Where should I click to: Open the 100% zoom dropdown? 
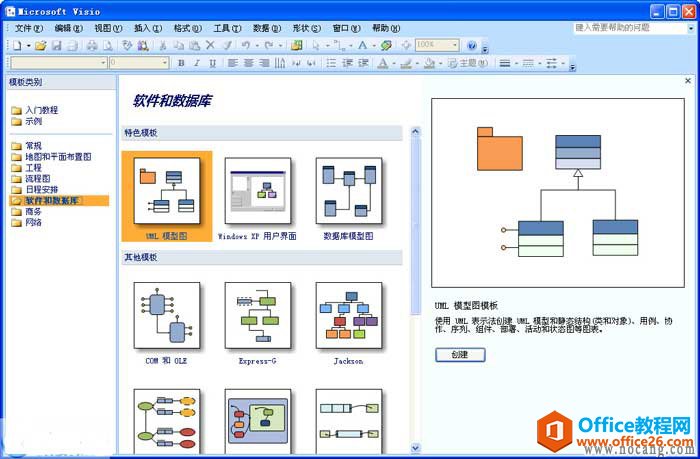(454, 45)
